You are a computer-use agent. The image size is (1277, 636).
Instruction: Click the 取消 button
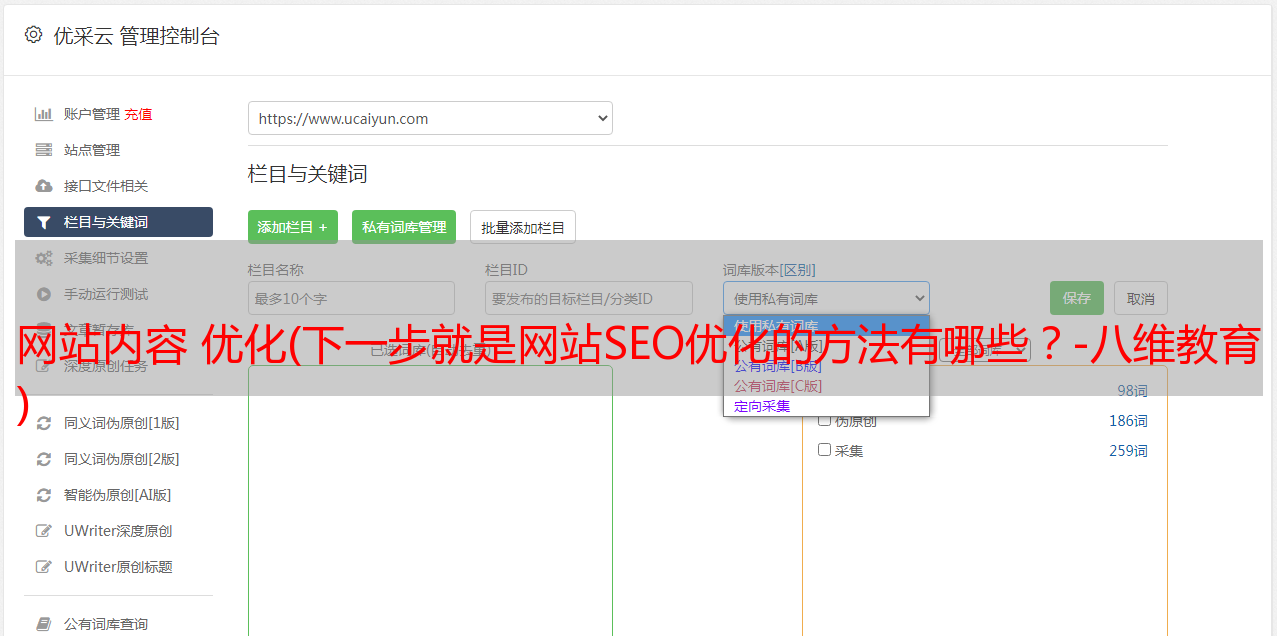click(1141, 298)
